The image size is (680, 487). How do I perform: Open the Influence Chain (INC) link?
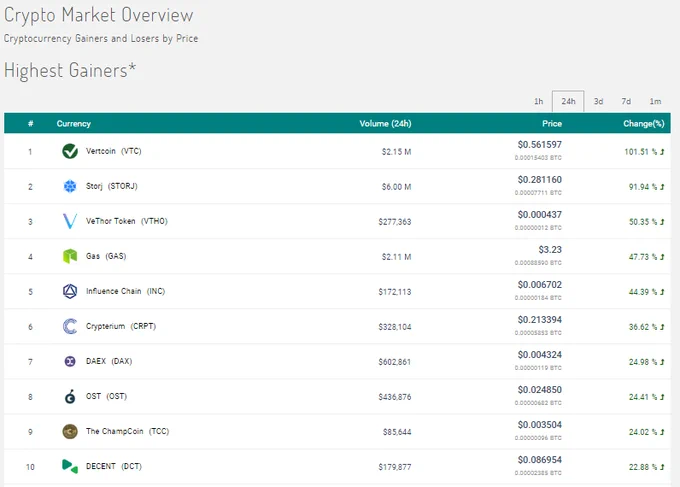coord(126,291)
